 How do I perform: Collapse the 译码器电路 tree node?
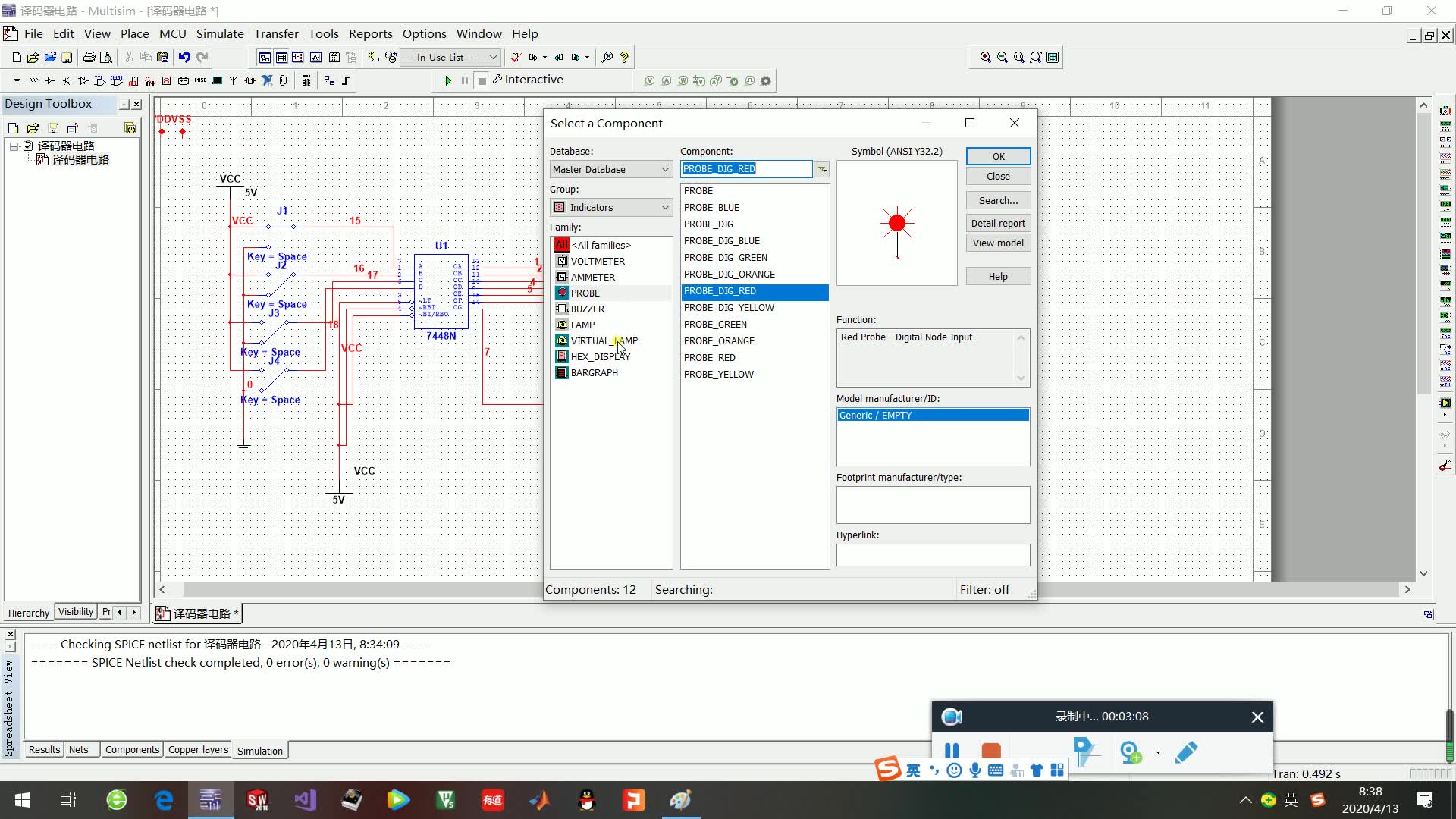coord(14,146)
